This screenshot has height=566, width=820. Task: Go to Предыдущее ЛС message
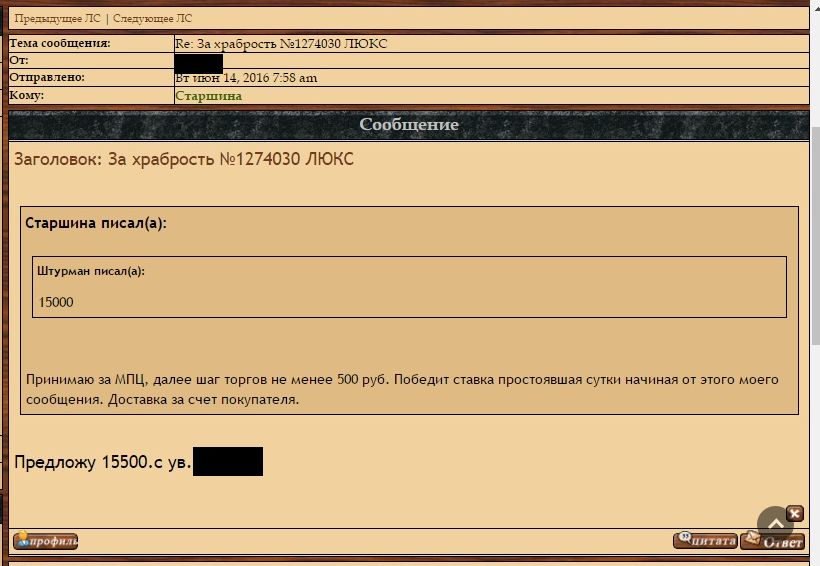pyautogui.click(x=57, y=18)
